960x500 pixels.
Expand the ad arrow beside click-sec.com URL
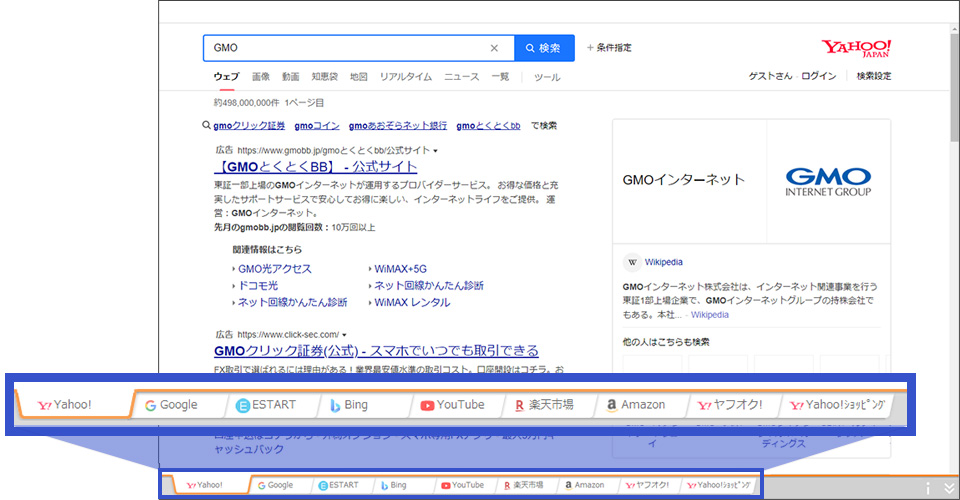click(344, 335)
